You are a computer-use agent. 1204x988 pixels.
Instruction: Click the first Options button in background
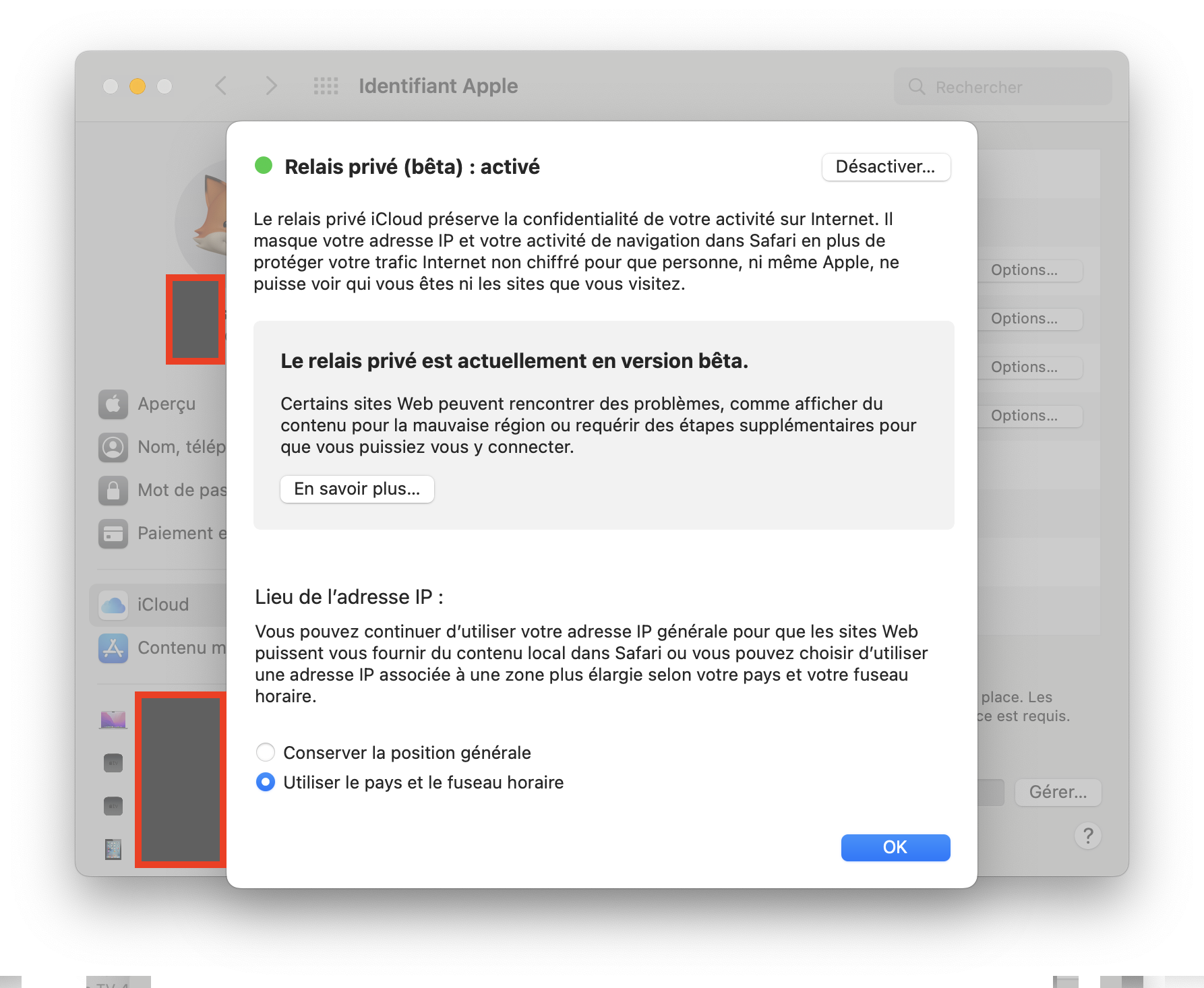[1029, 270]
